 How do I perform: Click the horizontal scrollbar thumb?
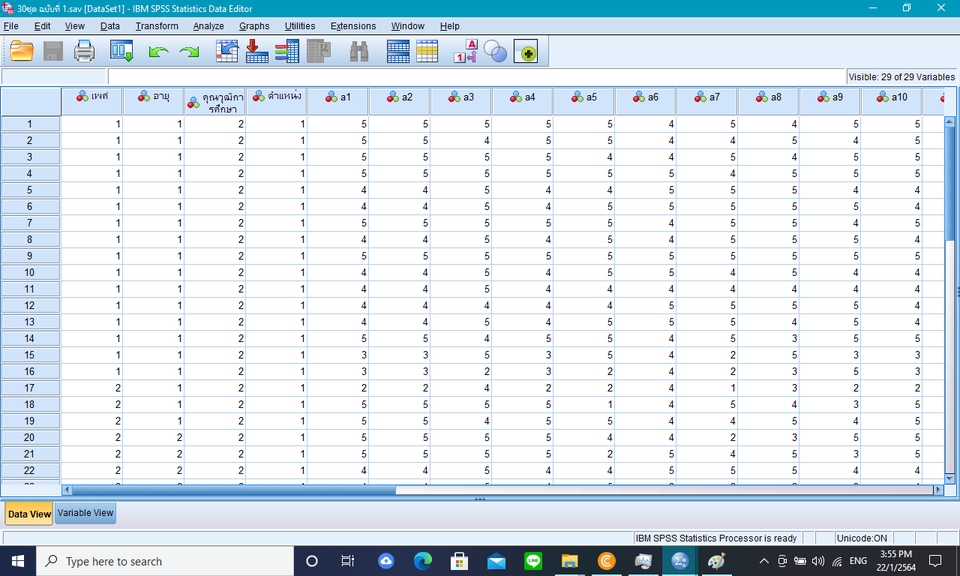pyautogui.click(x=233, y=490)
